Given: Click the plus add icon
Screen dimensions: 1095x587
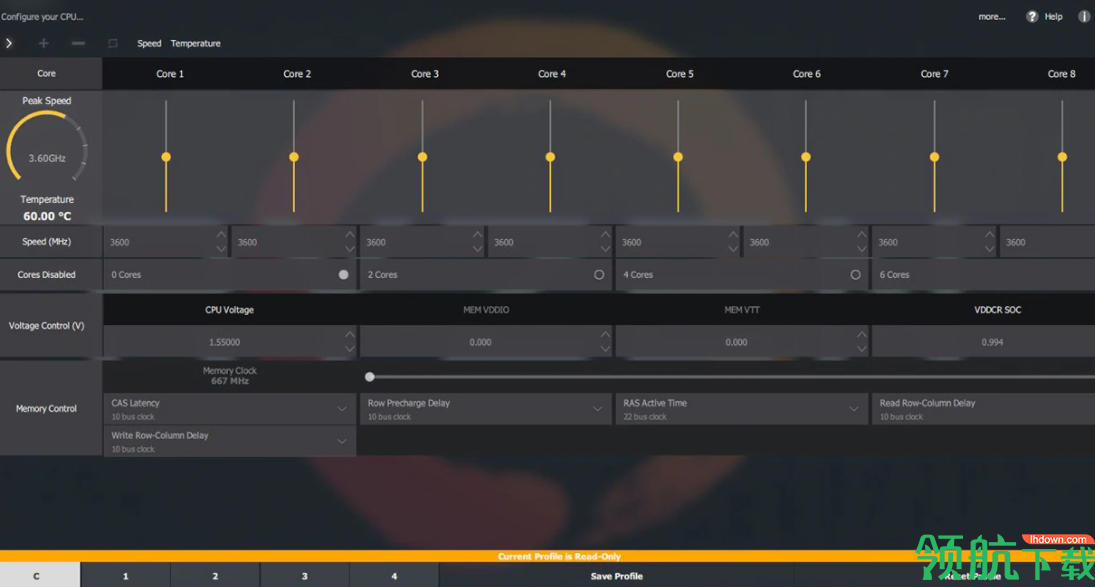Looking at the screenshot, I should [x=43, y=43].
